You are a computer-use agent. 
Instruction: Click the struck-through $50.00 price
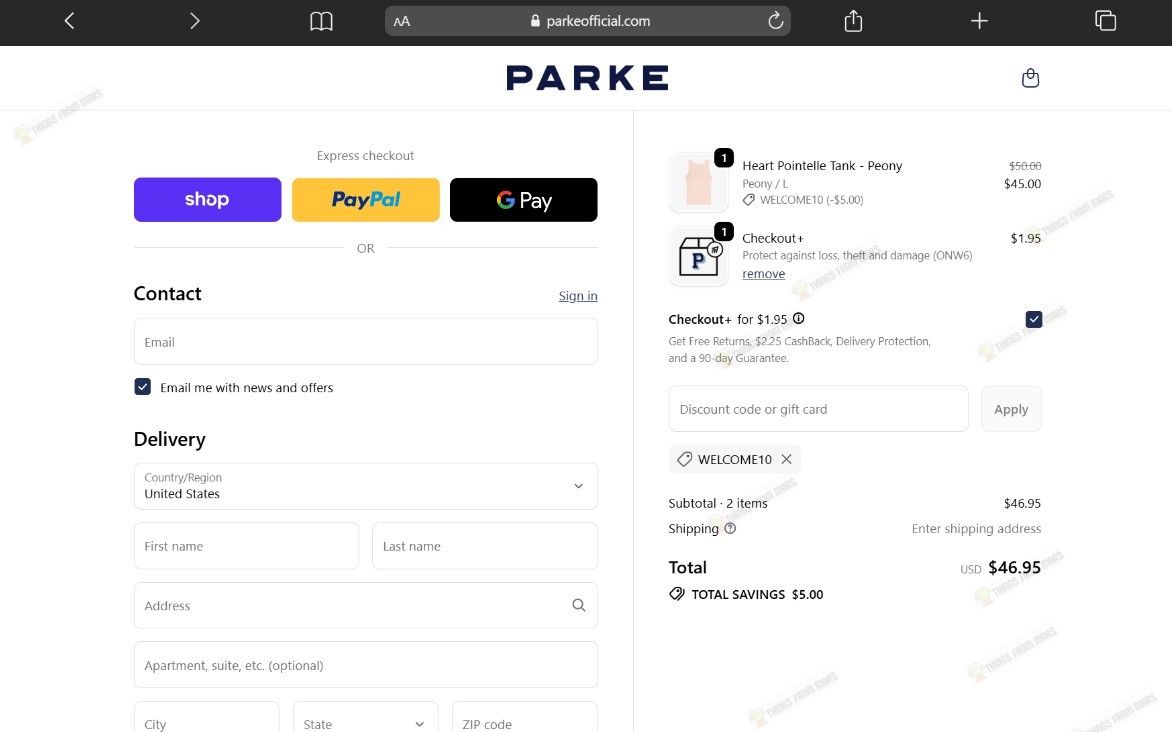[1025, 166]
